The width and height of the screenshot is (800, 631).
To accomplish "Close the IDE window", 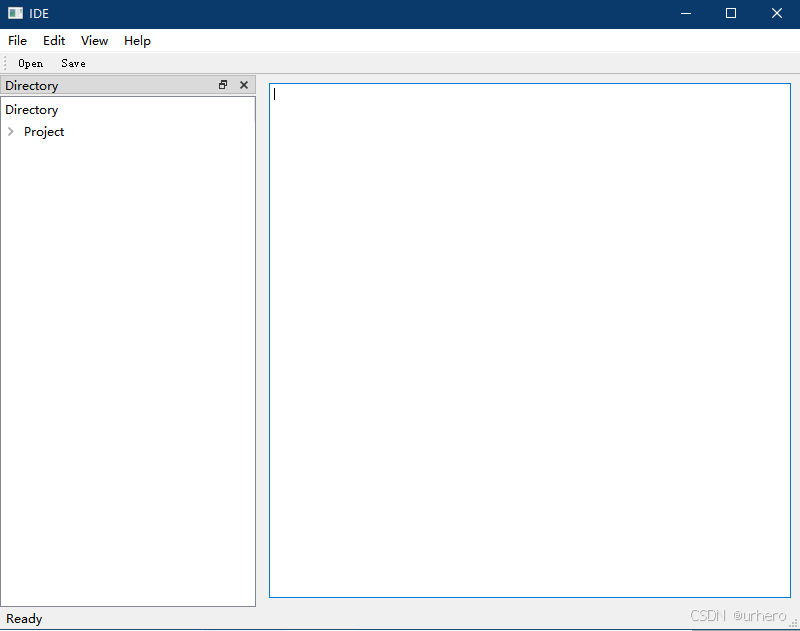I will point(777,13).
